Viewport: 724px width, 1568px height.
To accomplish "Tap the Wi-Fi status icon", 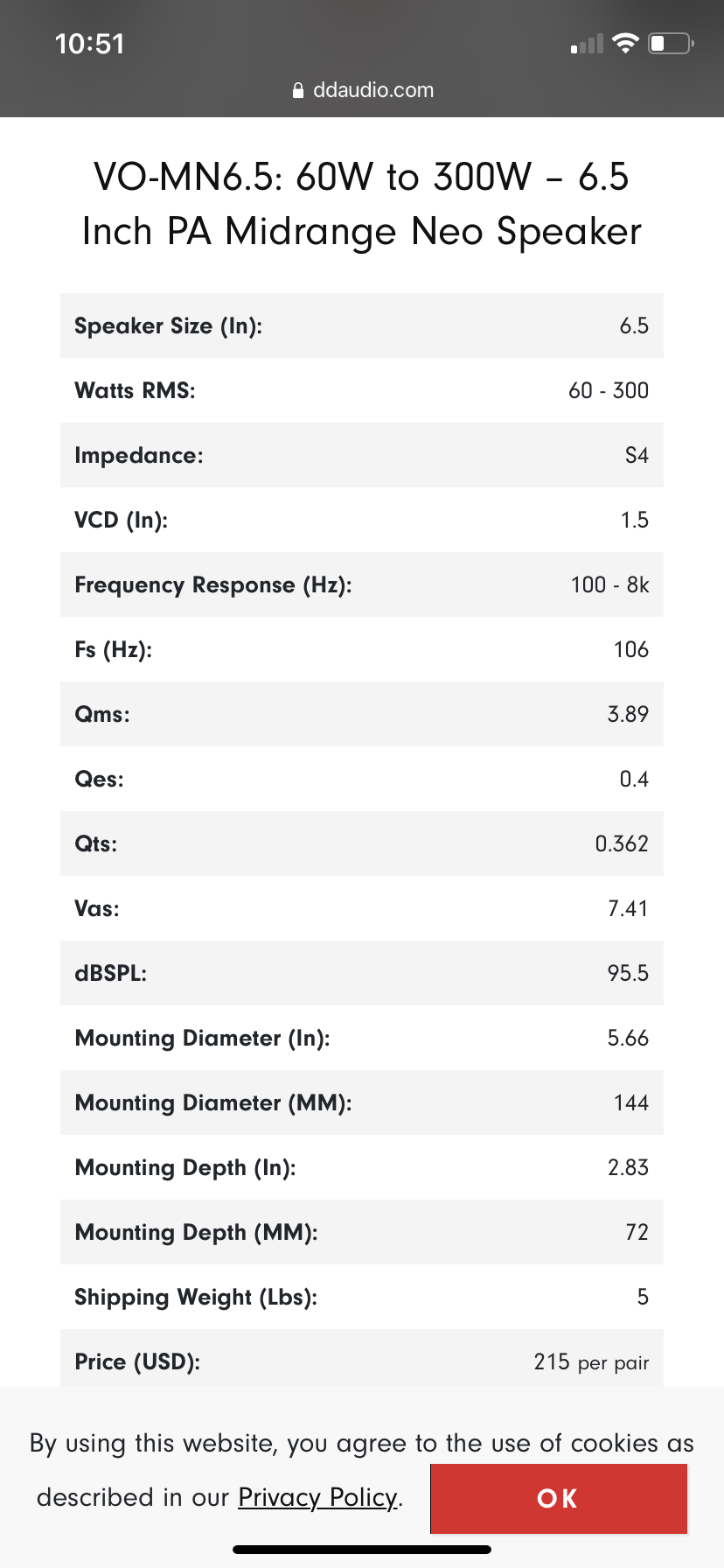I will [x=625, y=43].
